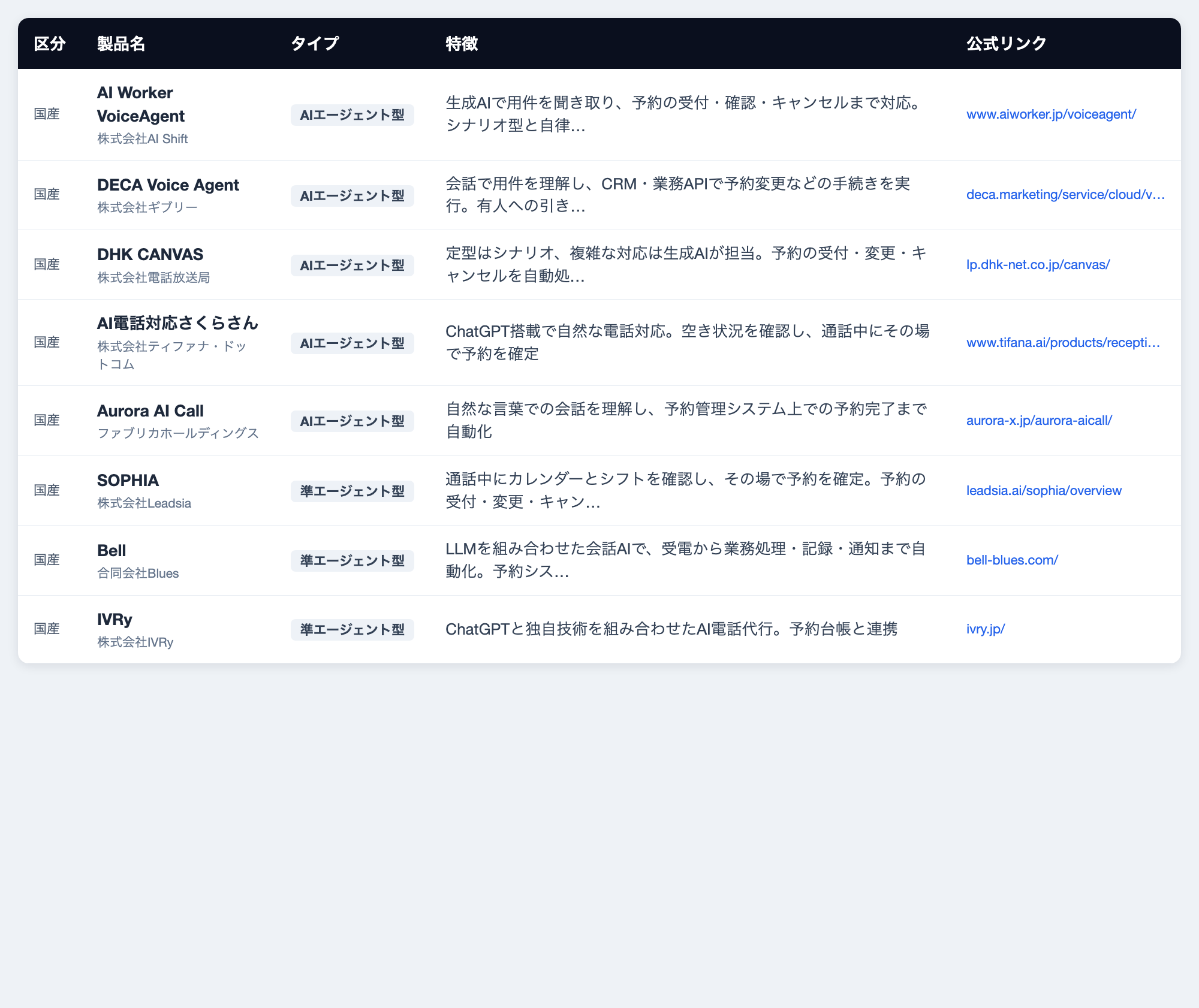
Task: Open the deca.marketing/service/cloud link
Action: click(1065, 195)
